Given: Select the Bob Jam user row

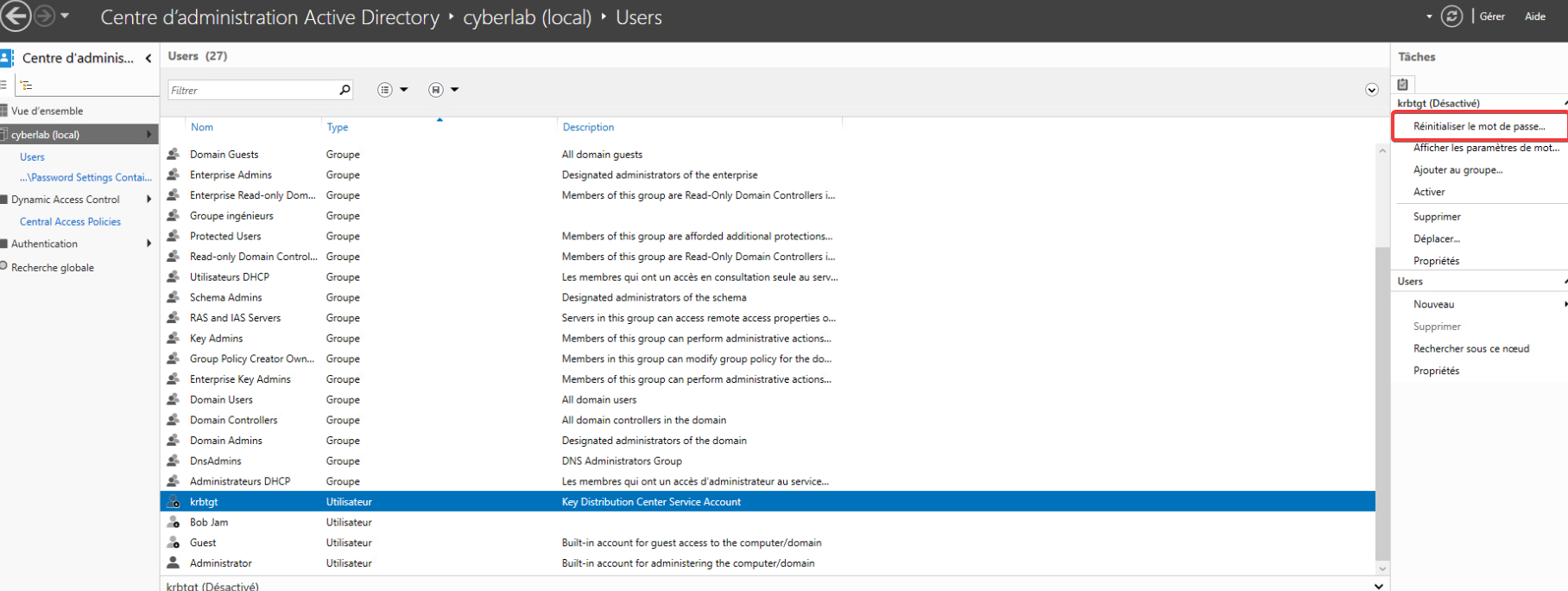Looking at the screenshot, I should [x=209, y=523].
